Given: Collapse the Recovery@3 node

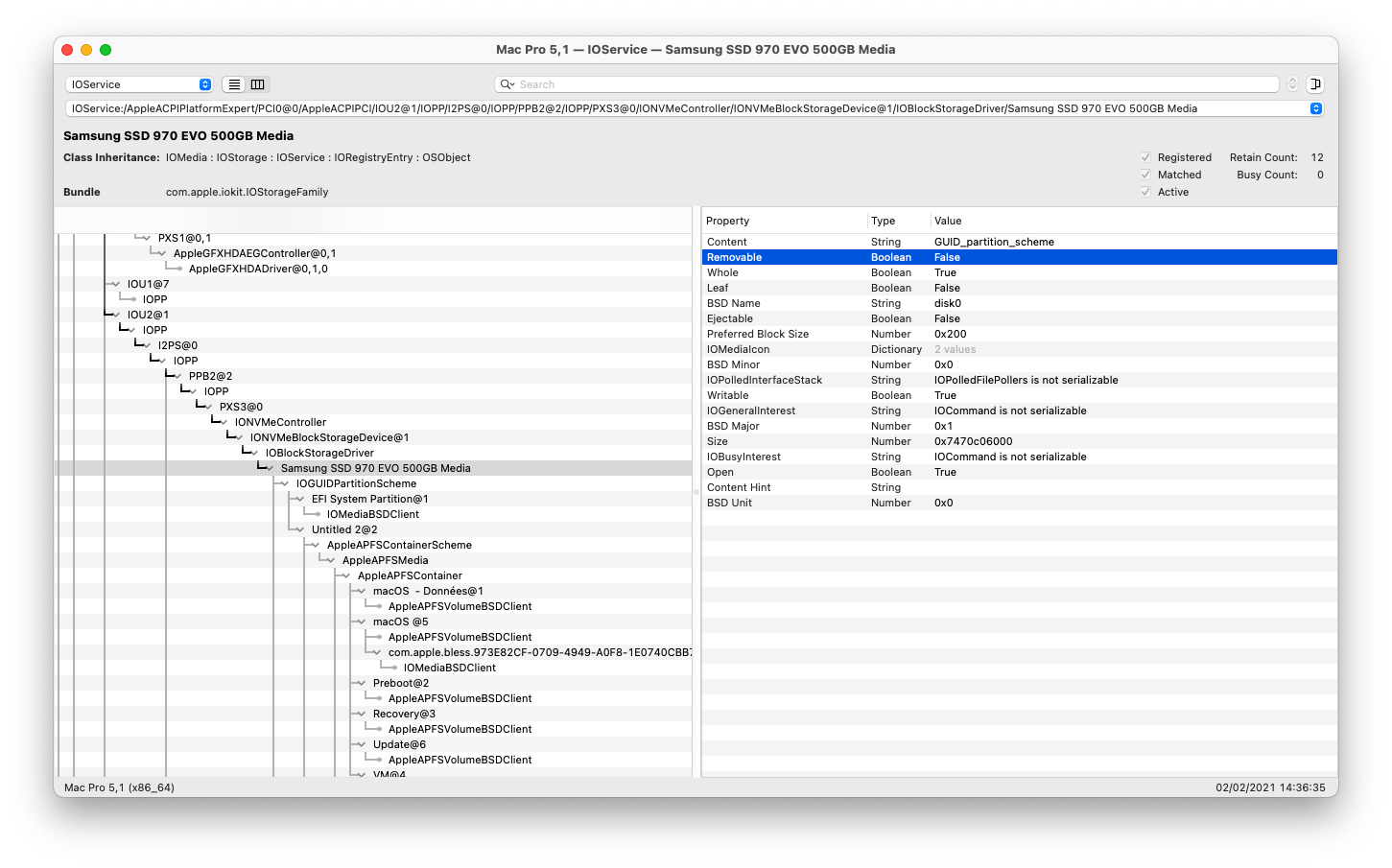Looking at the screenshot, I should (362, 714).
